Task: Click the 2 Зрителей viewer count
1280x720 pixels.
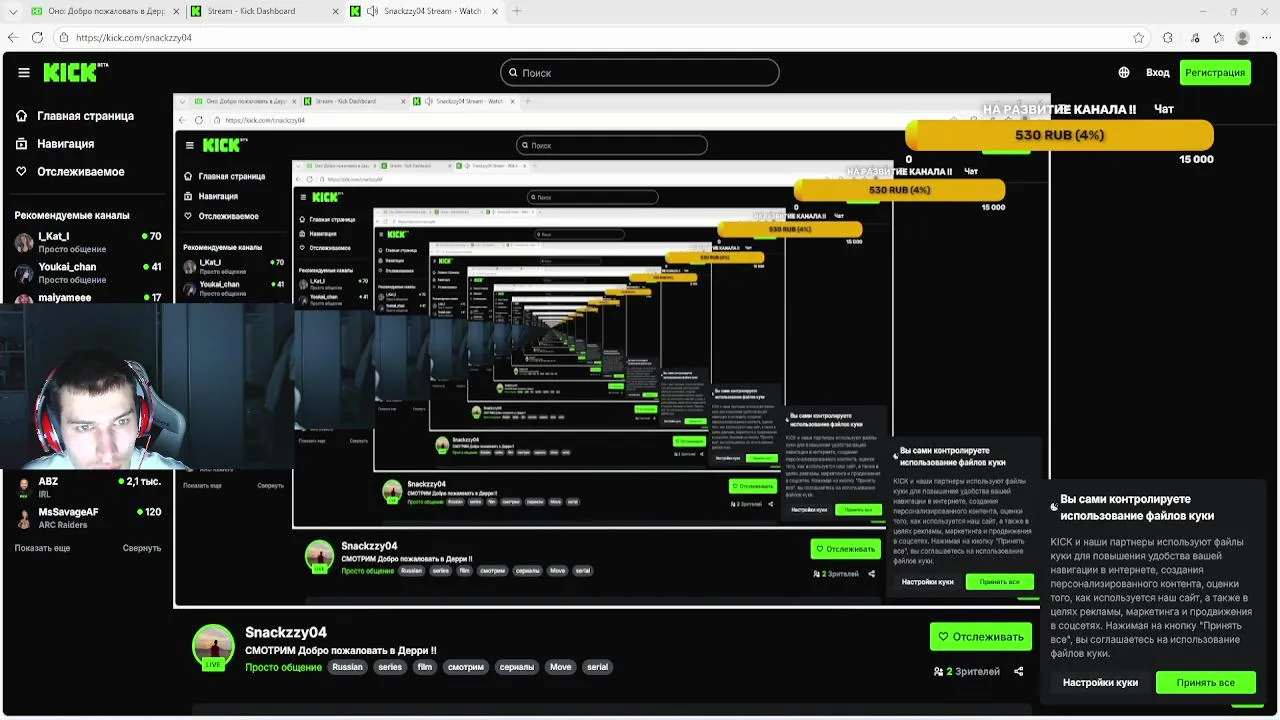Action: [x=967, y=671]
